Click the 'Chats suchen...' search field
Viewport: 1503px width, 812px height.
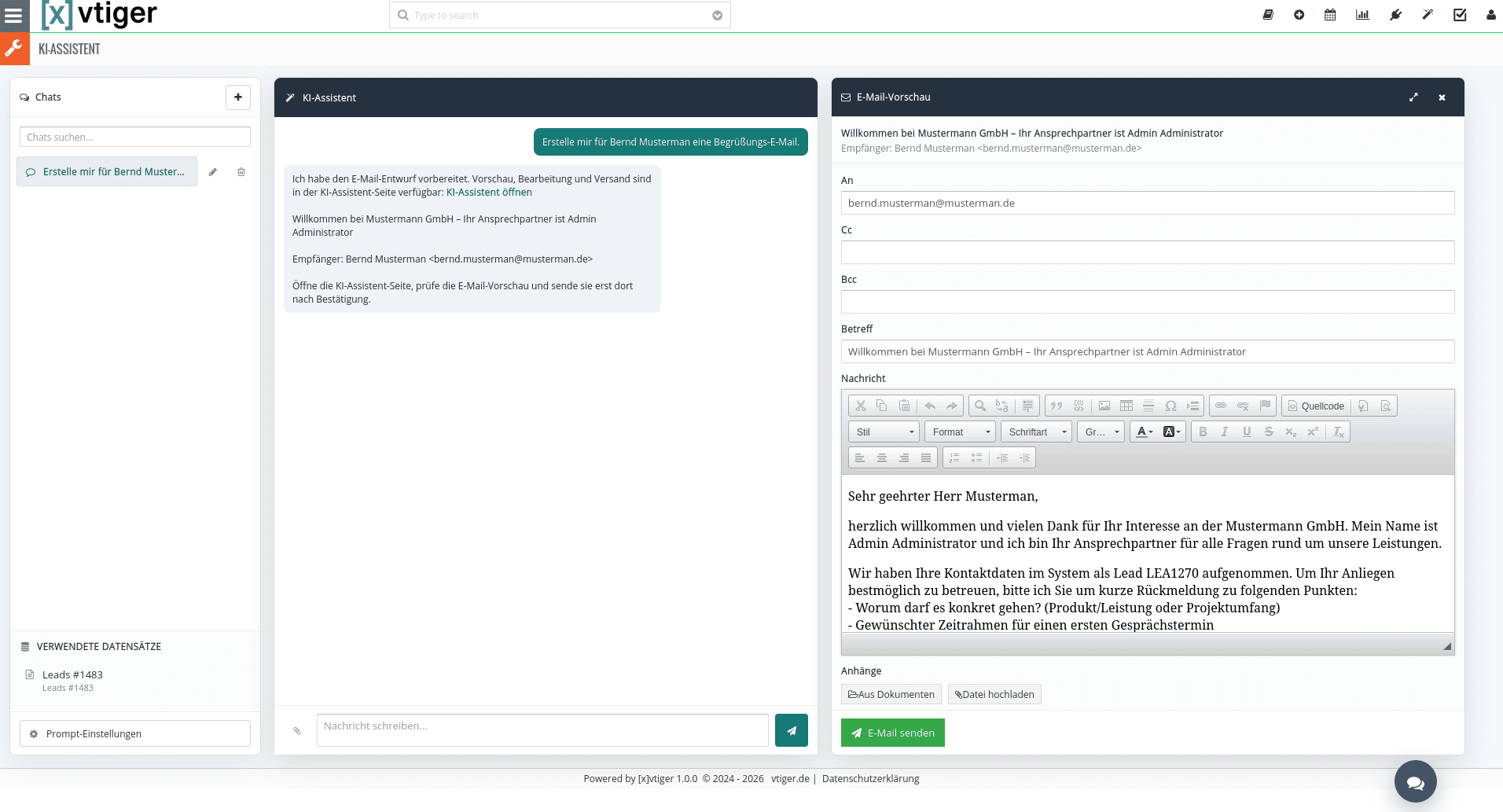pos(135,138)
